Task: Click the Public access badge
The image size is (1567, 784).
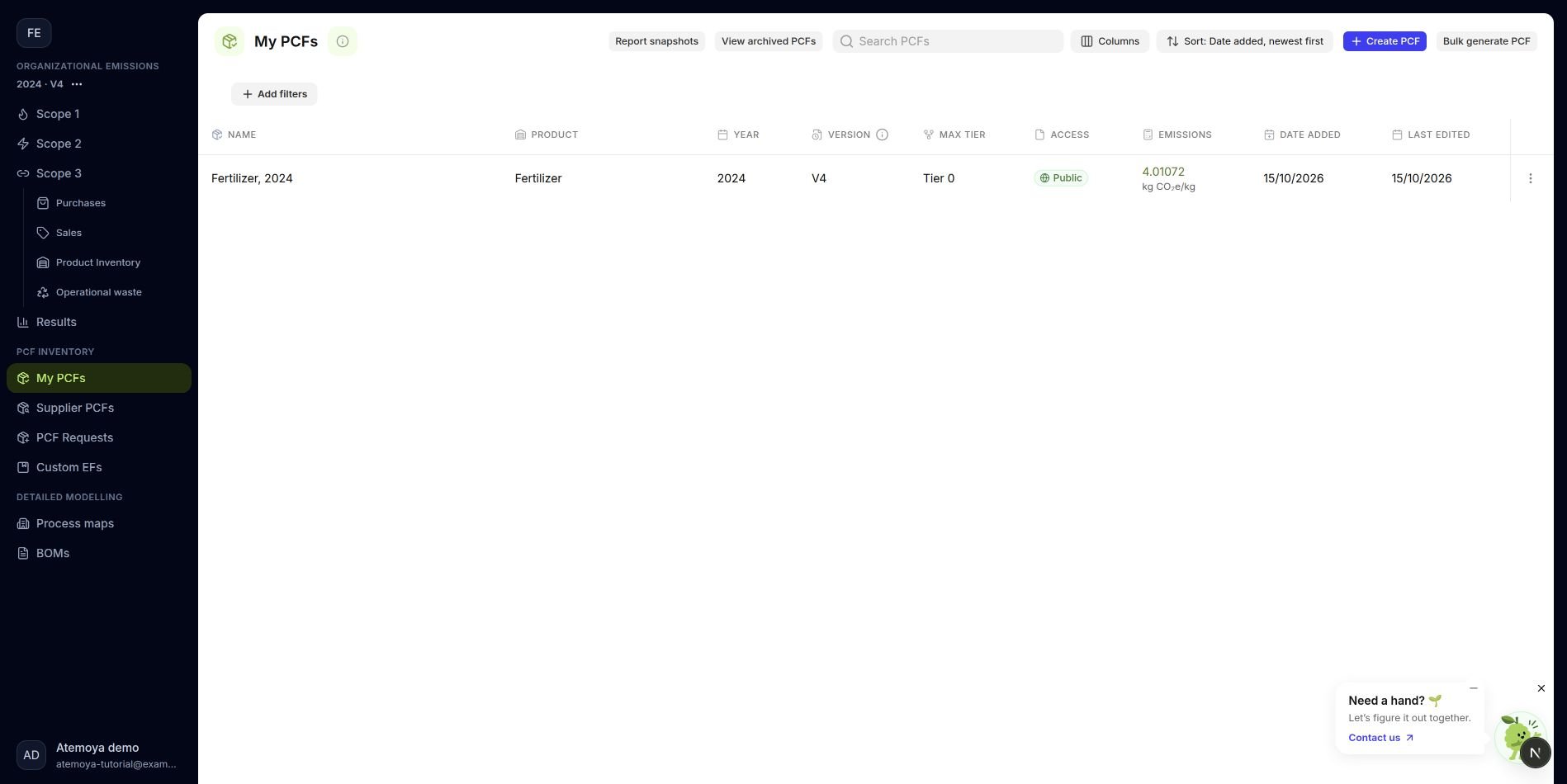Action: coord(1061,178)
